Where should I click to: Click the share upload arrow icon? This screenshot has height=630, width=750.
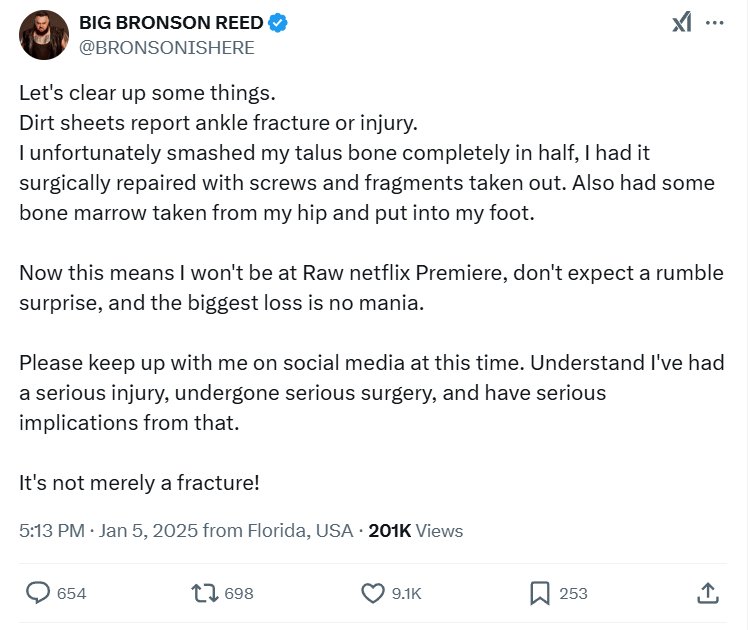tap(707, 593)
